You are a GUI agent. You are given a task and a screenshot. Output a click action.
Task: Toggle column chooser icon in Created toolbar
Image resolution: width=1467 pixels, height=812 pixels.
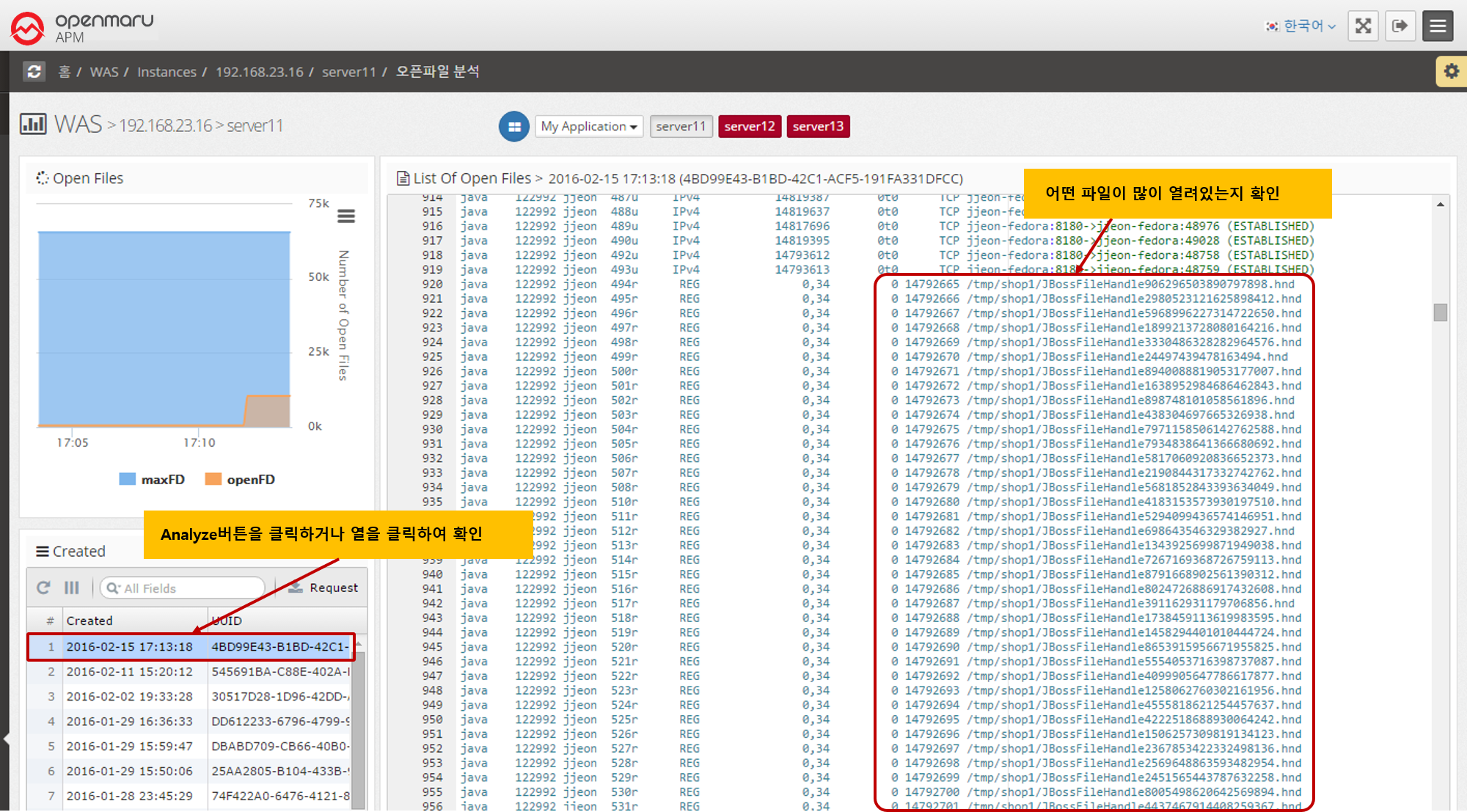[72, 588]
